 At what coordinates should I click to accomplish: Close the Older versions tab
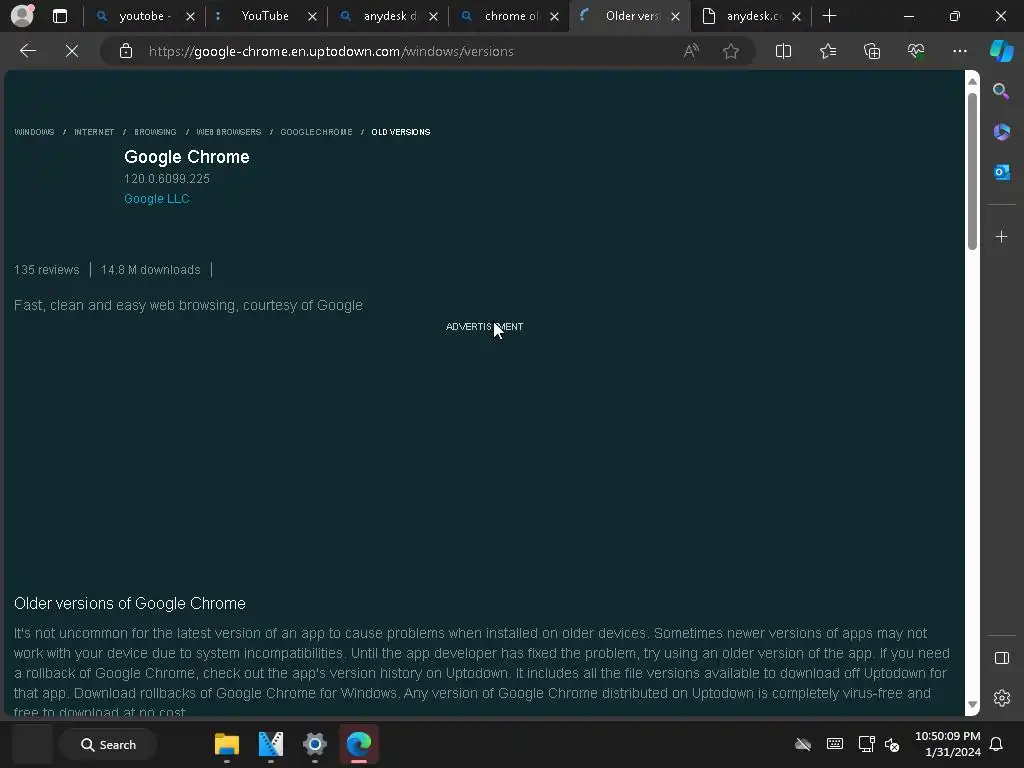point(675,16)
